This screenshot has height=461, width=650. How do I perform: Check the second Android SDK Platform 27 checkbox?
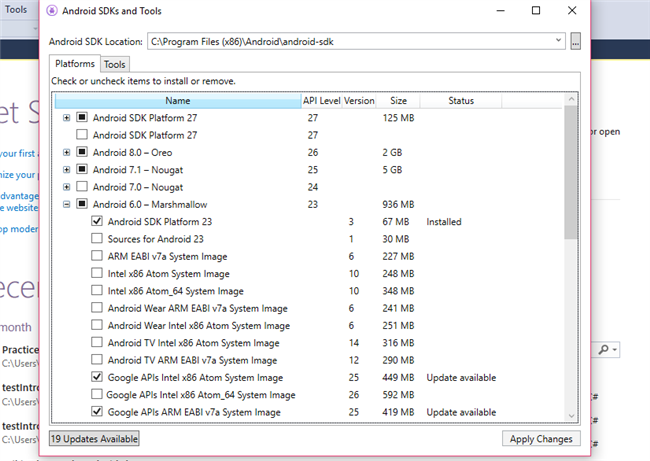point(82,134)
